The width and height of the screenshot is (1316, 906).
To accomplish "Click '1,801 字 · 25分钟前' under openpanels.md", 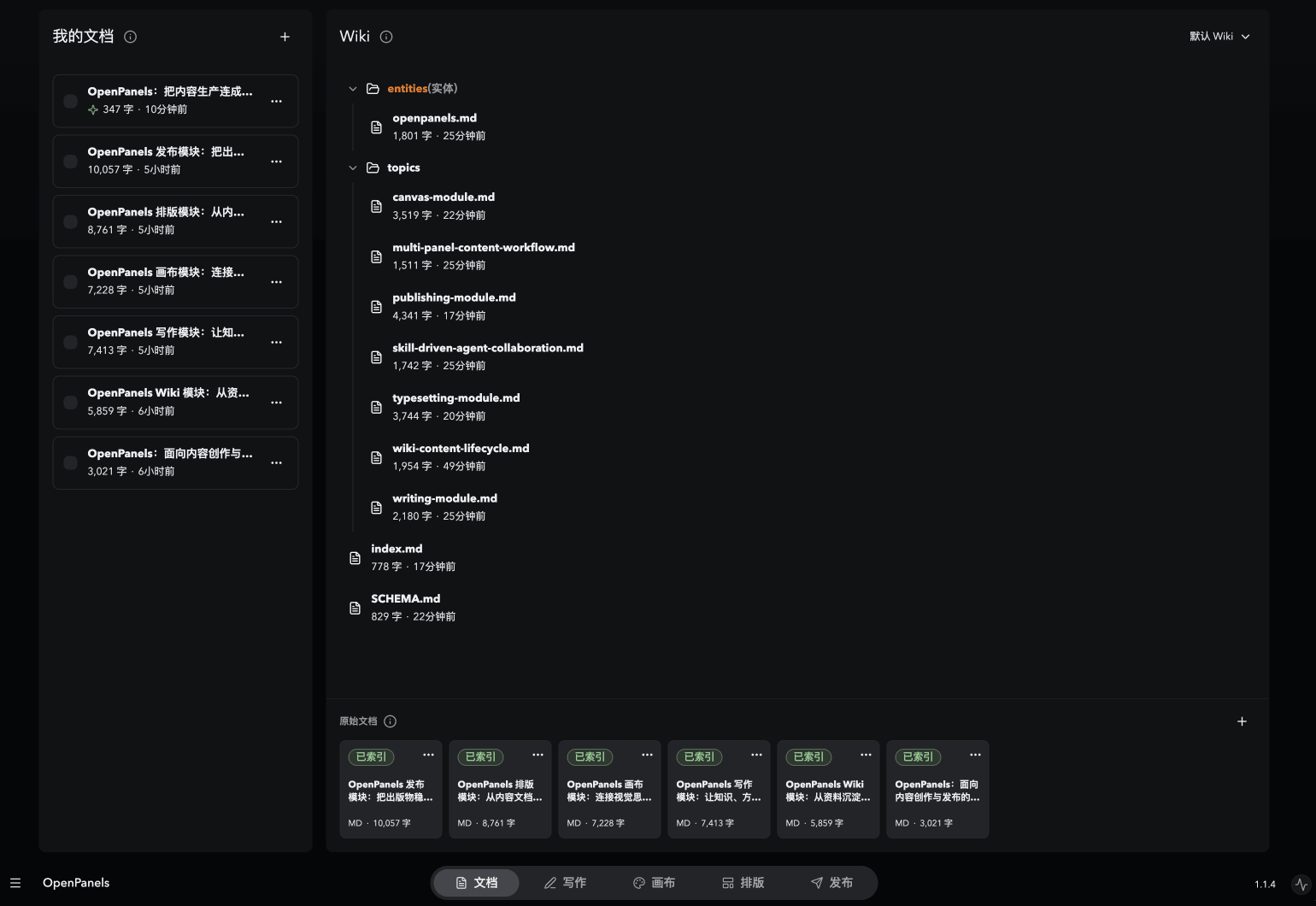I will point(439,136).
